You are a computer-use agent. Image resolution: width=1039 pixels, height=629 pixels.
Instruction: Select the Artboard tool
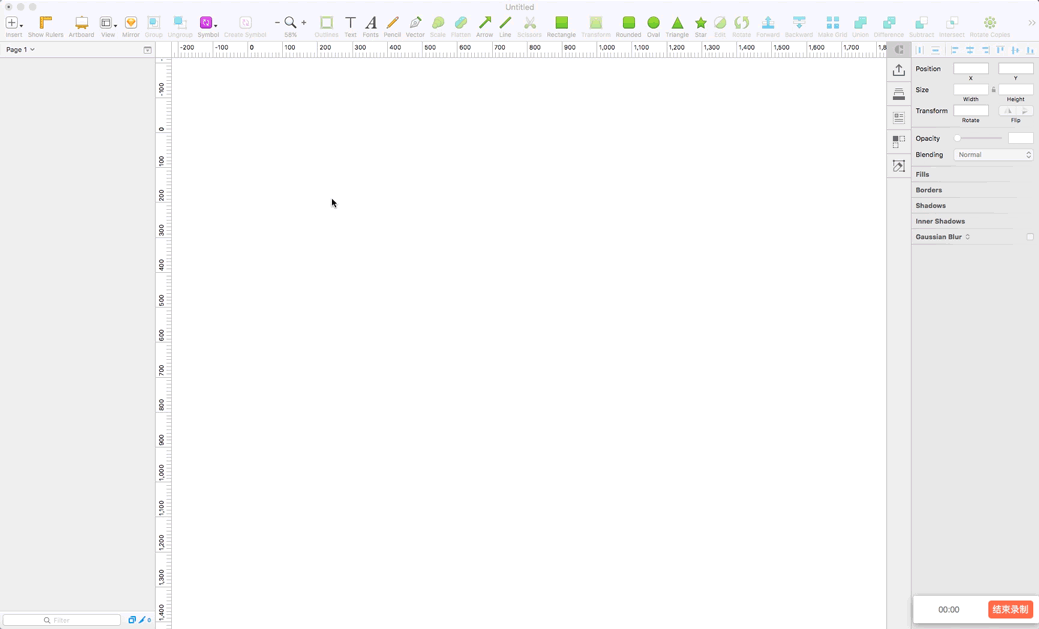click(81, 23)
